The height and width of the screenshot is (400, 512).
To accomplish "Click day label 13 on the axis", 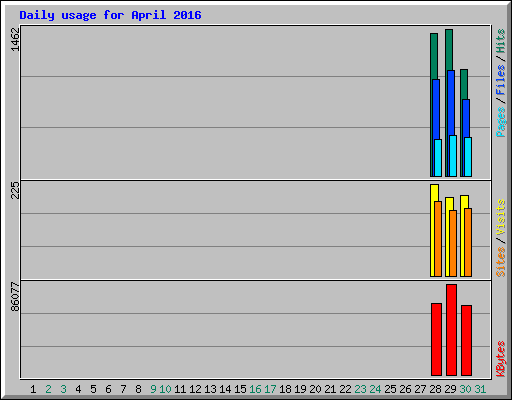I will click(x=210, y=389).
